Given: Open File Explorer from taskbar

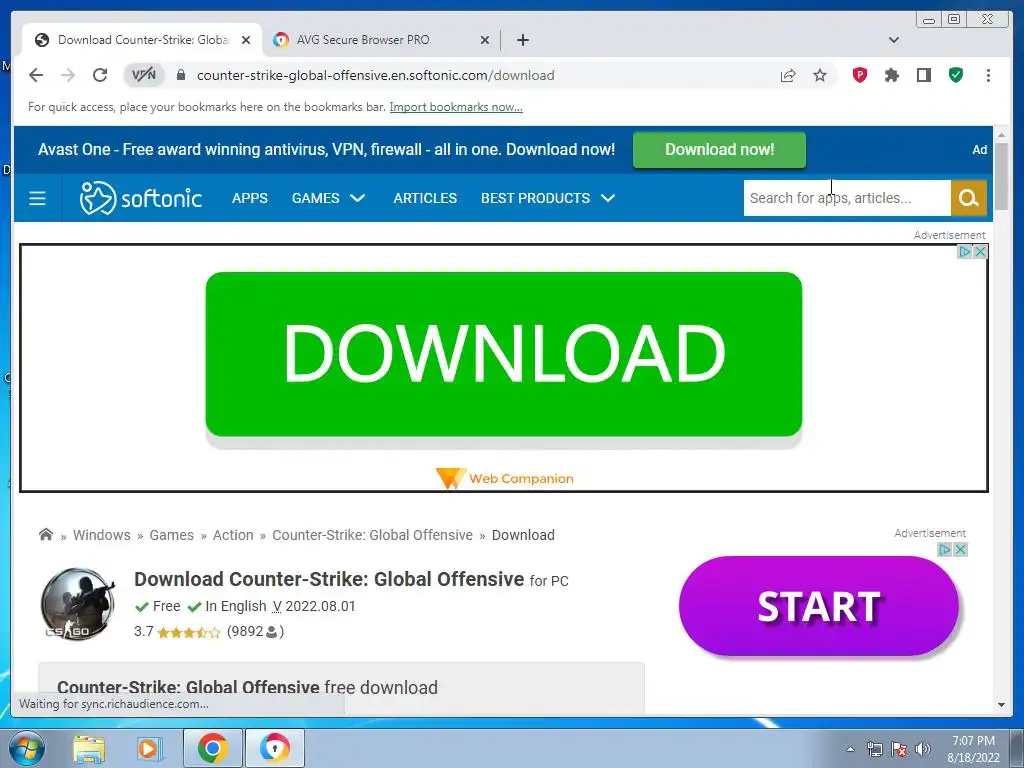Looking at the screenshot, I should tap(88, 748).
